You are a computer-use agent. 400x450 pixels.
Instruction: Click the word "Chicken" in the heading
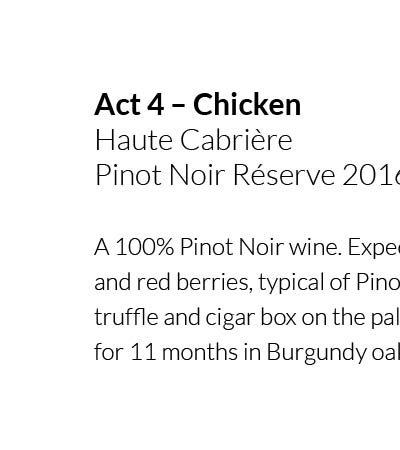click(247, 104)
